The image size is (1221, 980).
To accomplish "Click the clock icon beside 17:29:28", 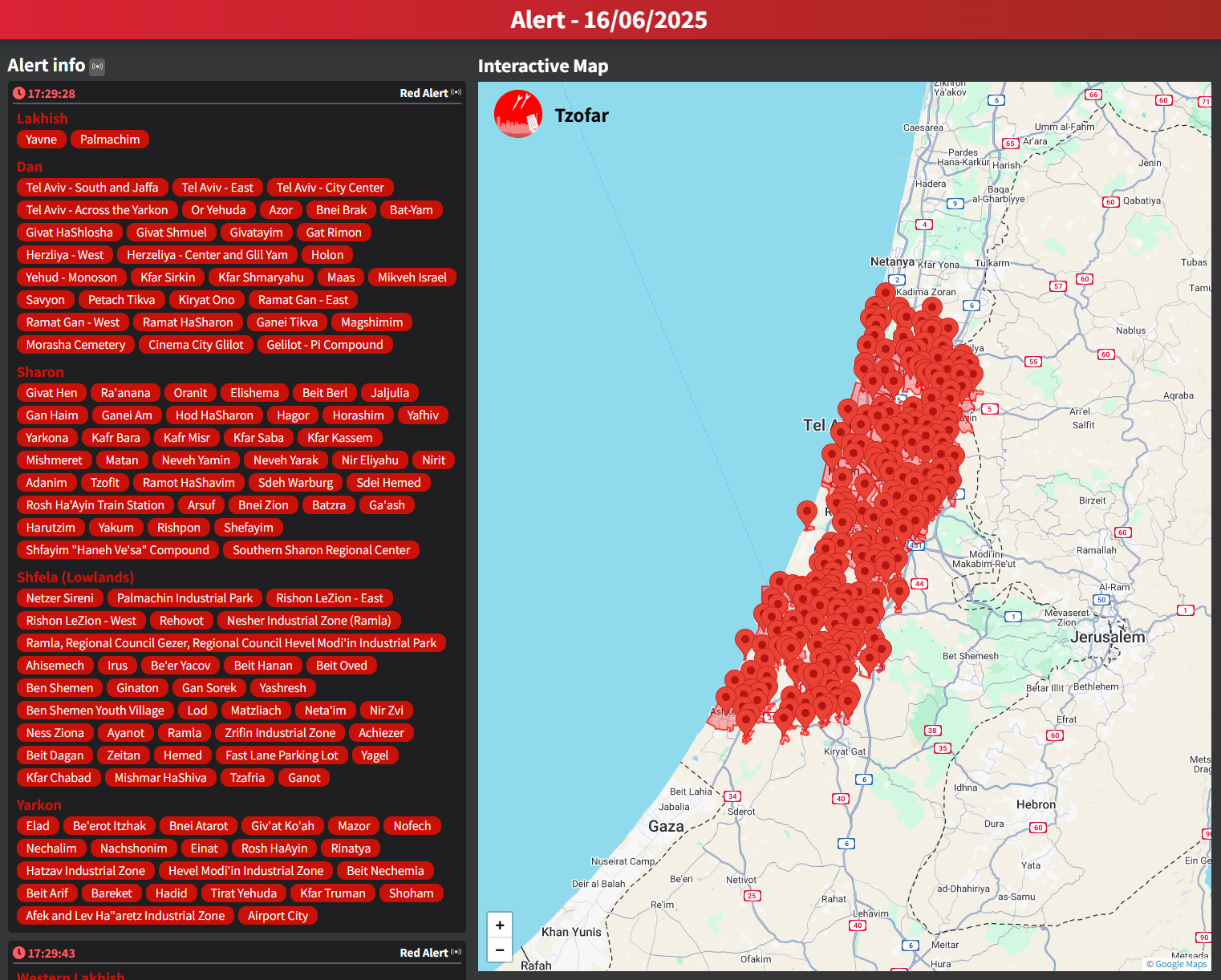I will point(19,93).
